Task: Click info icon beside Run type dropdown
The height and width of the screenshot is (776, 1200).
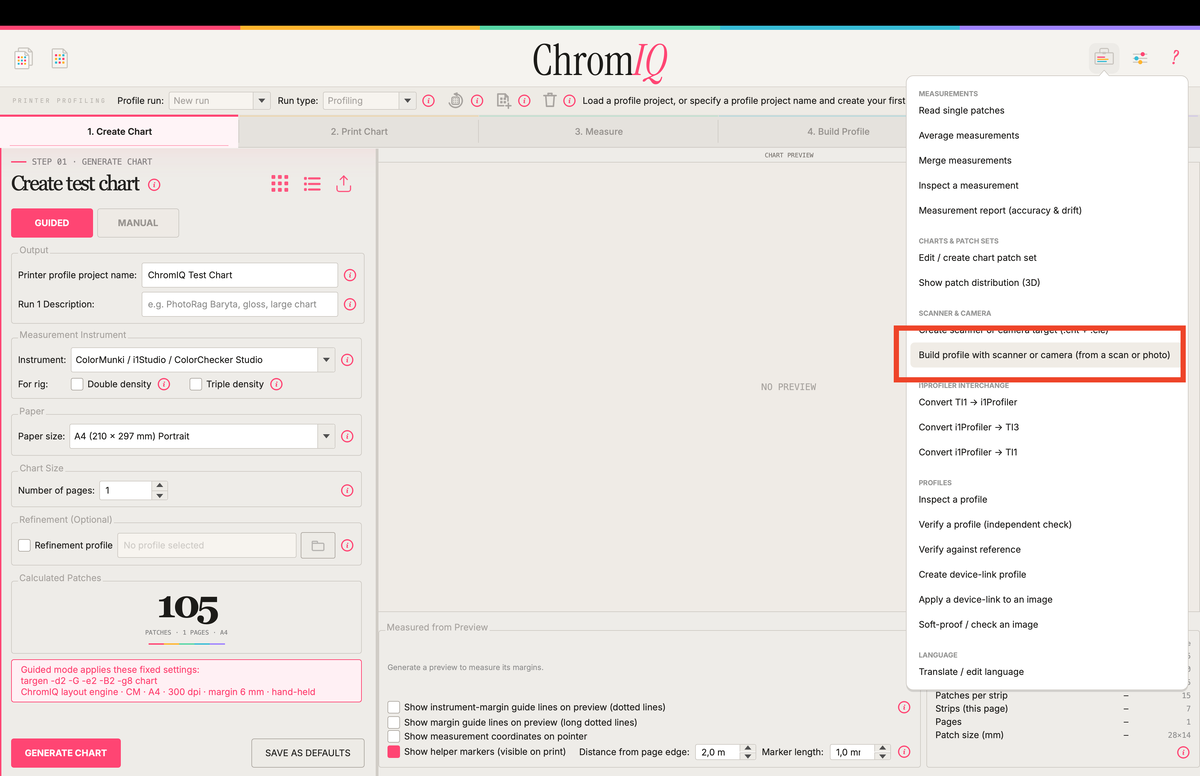Action: [x=429, y=101]
